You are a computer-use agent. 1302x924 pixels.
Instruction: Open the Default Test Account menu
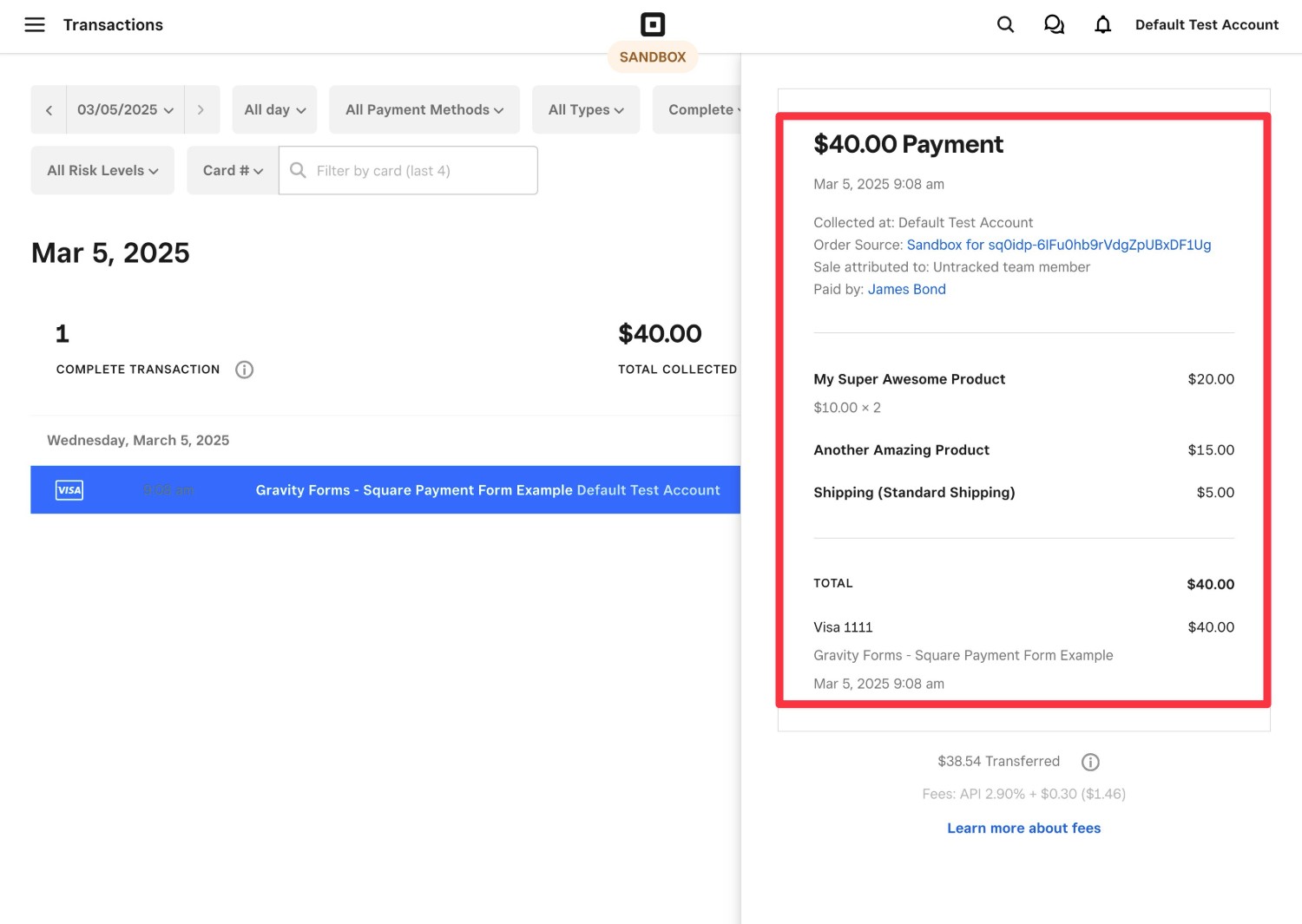[1207, 24]
